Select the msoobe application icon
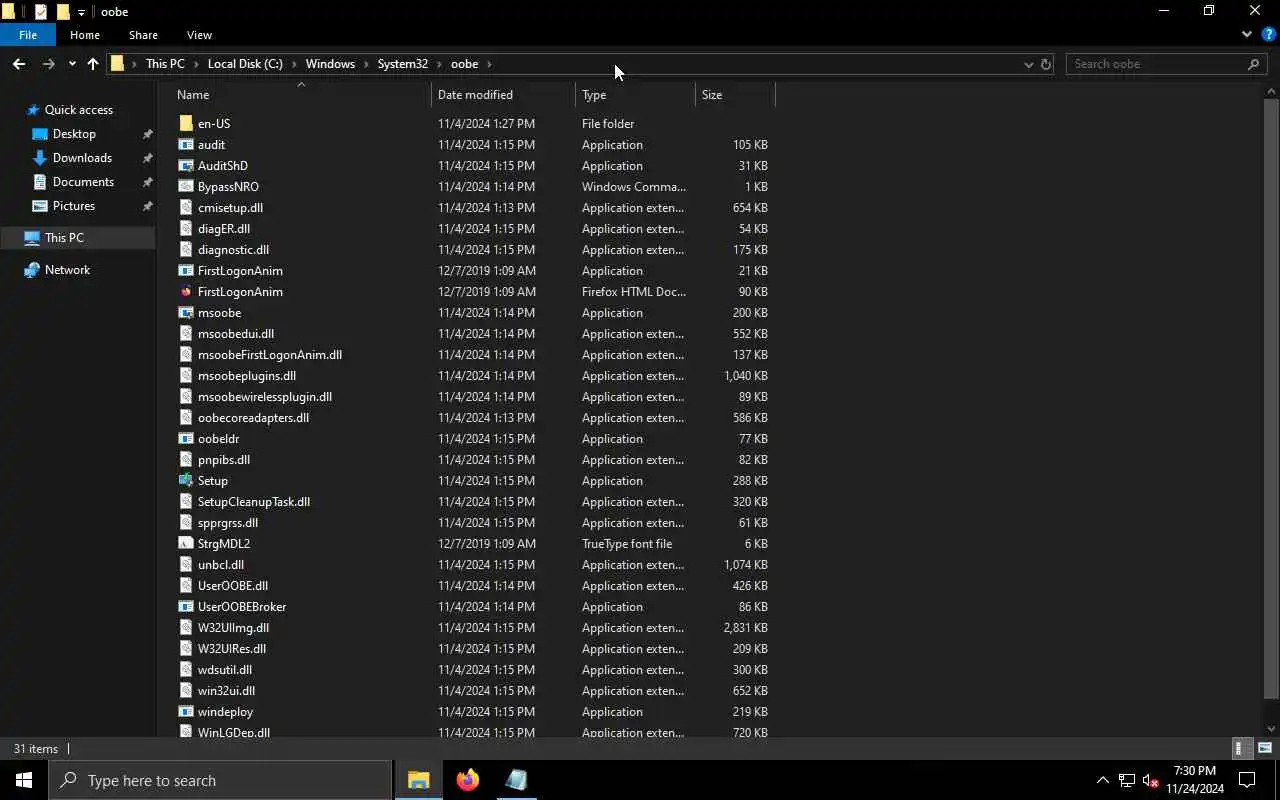The image size is (1280, 800). tap(186, 313)
